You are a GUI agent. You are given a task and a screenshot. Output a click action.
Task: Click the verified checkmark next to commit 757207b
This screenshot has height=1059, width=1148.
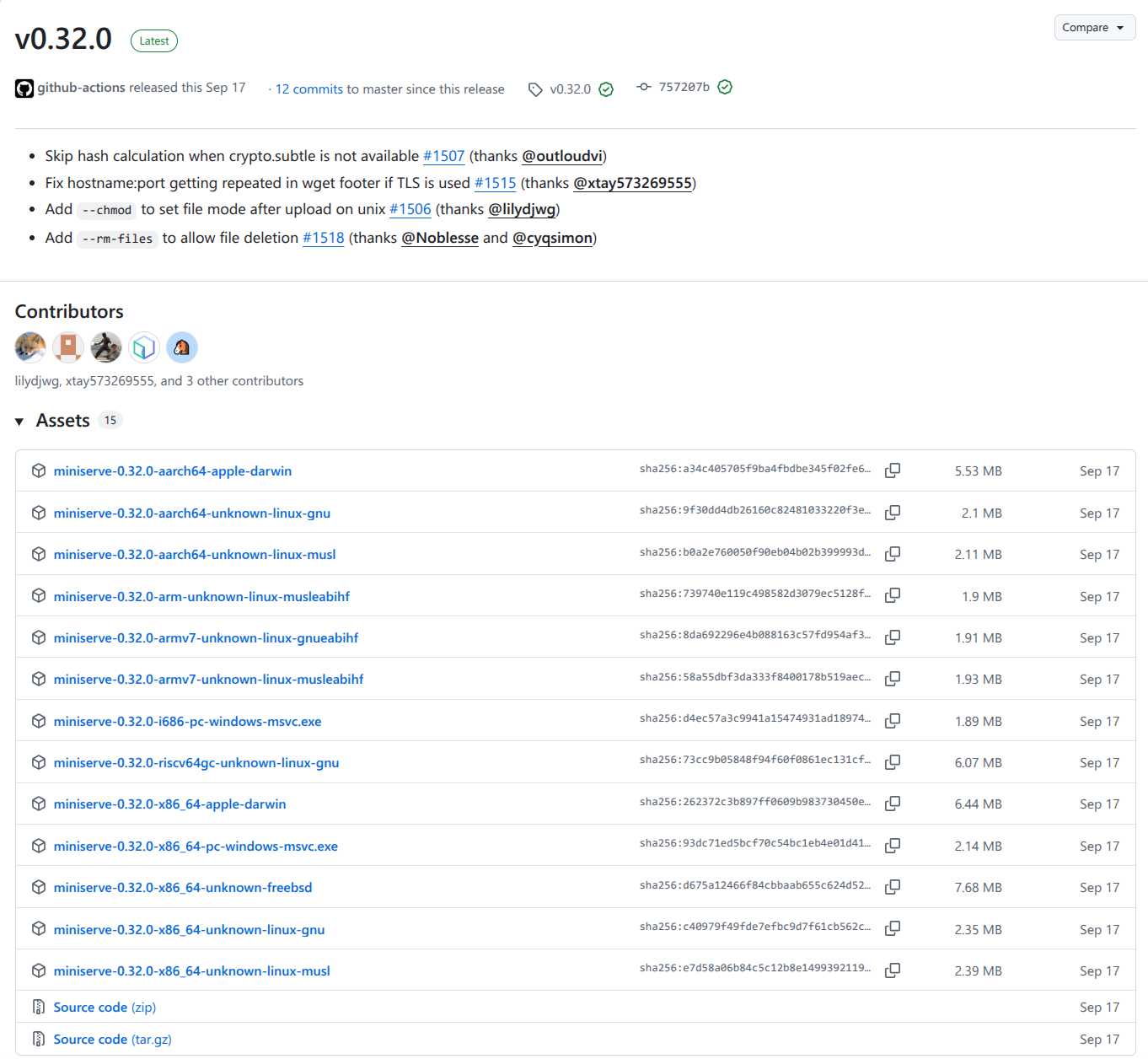click(x=725, y=87)
